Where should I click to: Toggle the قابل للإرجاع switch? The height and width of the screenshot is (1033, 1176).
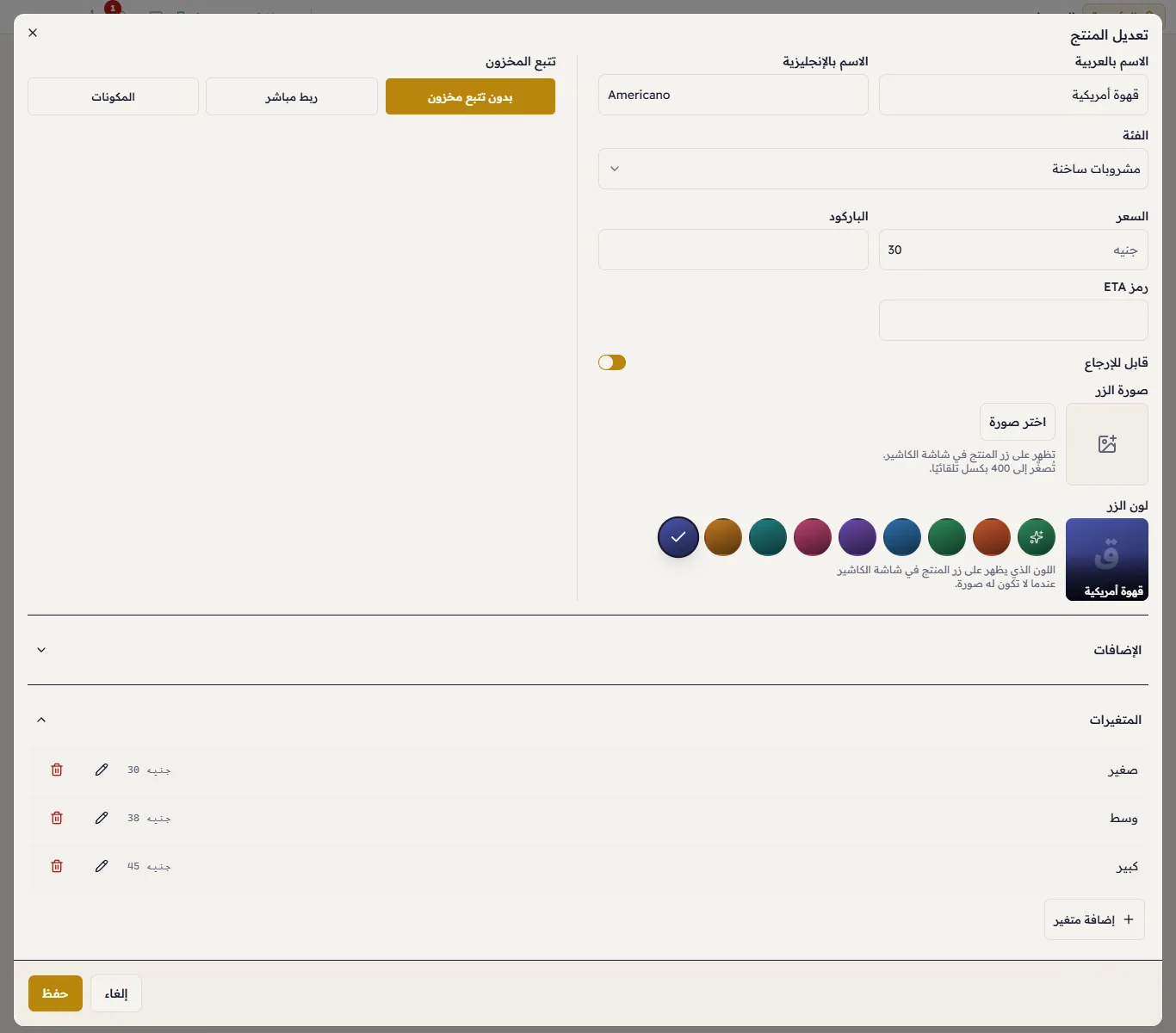(x=612, y=362)
